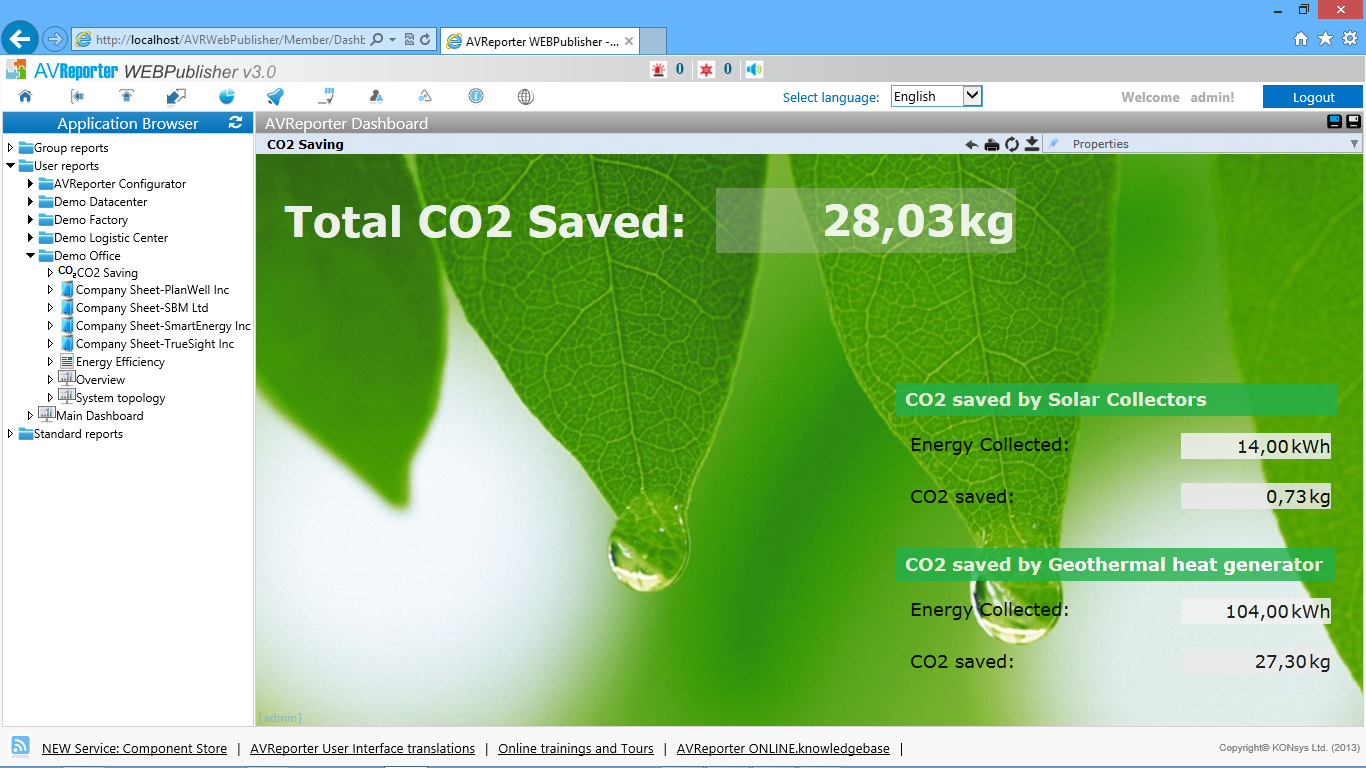Go to the Home toolbar icon
Image resolution: width=1366 pixels, height=768 pixels.
pyautogui.click(x=25, y=97)
